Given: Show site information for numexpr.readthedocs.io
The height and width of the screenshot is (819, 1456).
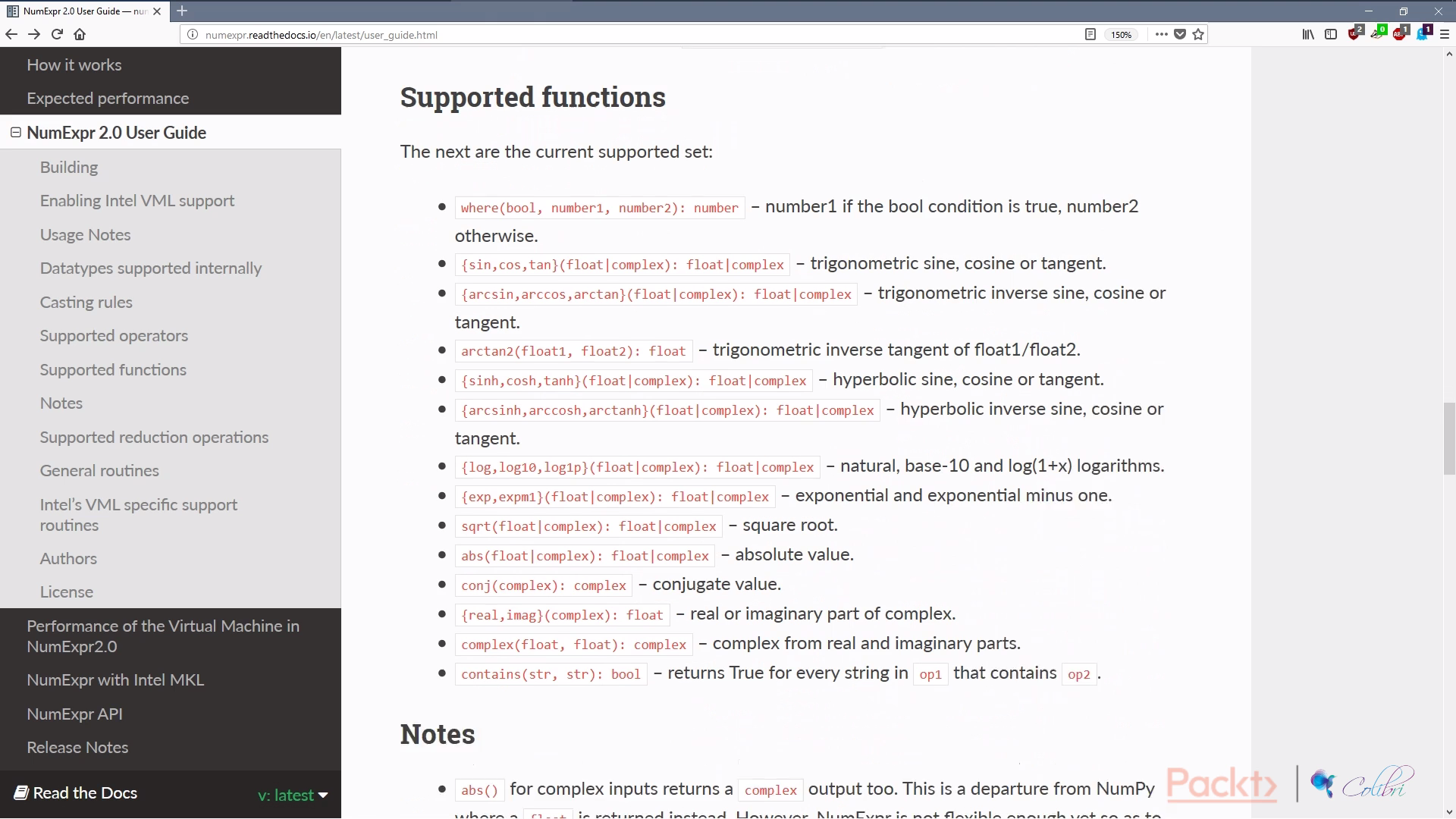Looking at the screenshot, I should point(193,35).
